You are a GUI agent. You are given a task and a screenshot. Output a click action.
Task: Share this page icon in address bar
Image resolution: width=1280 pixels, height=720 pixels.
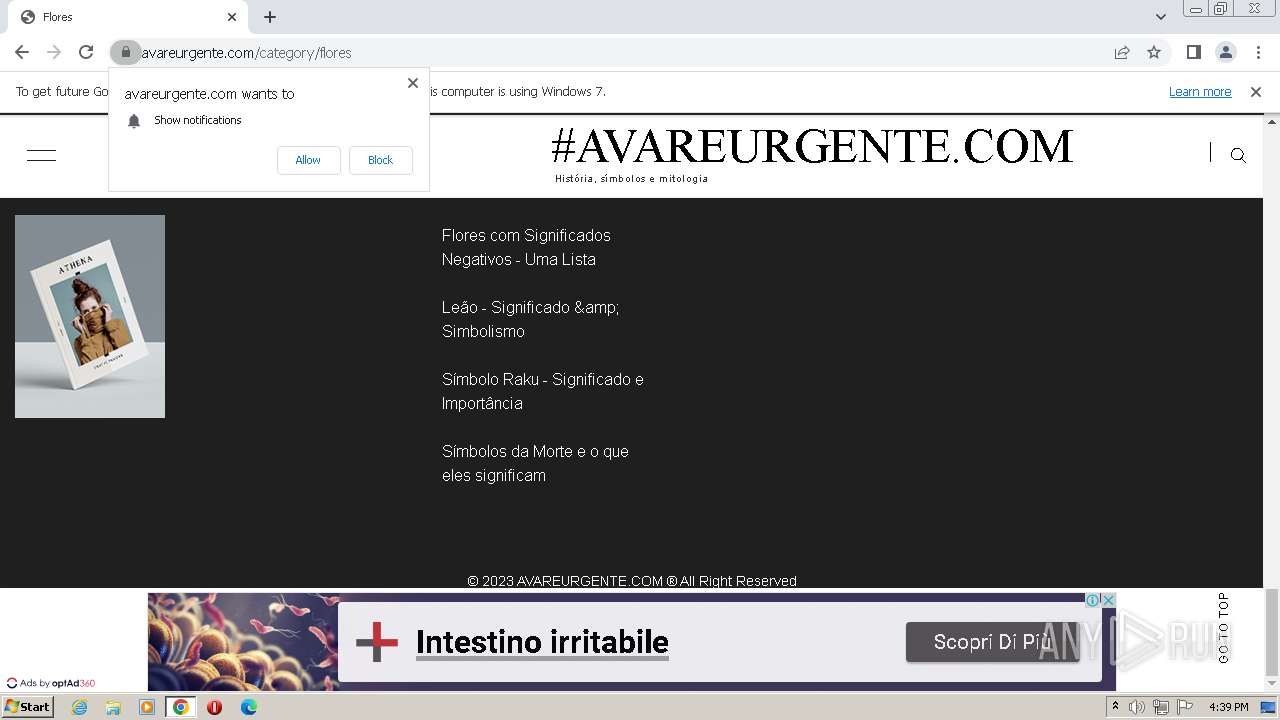tap(1122, 52)
